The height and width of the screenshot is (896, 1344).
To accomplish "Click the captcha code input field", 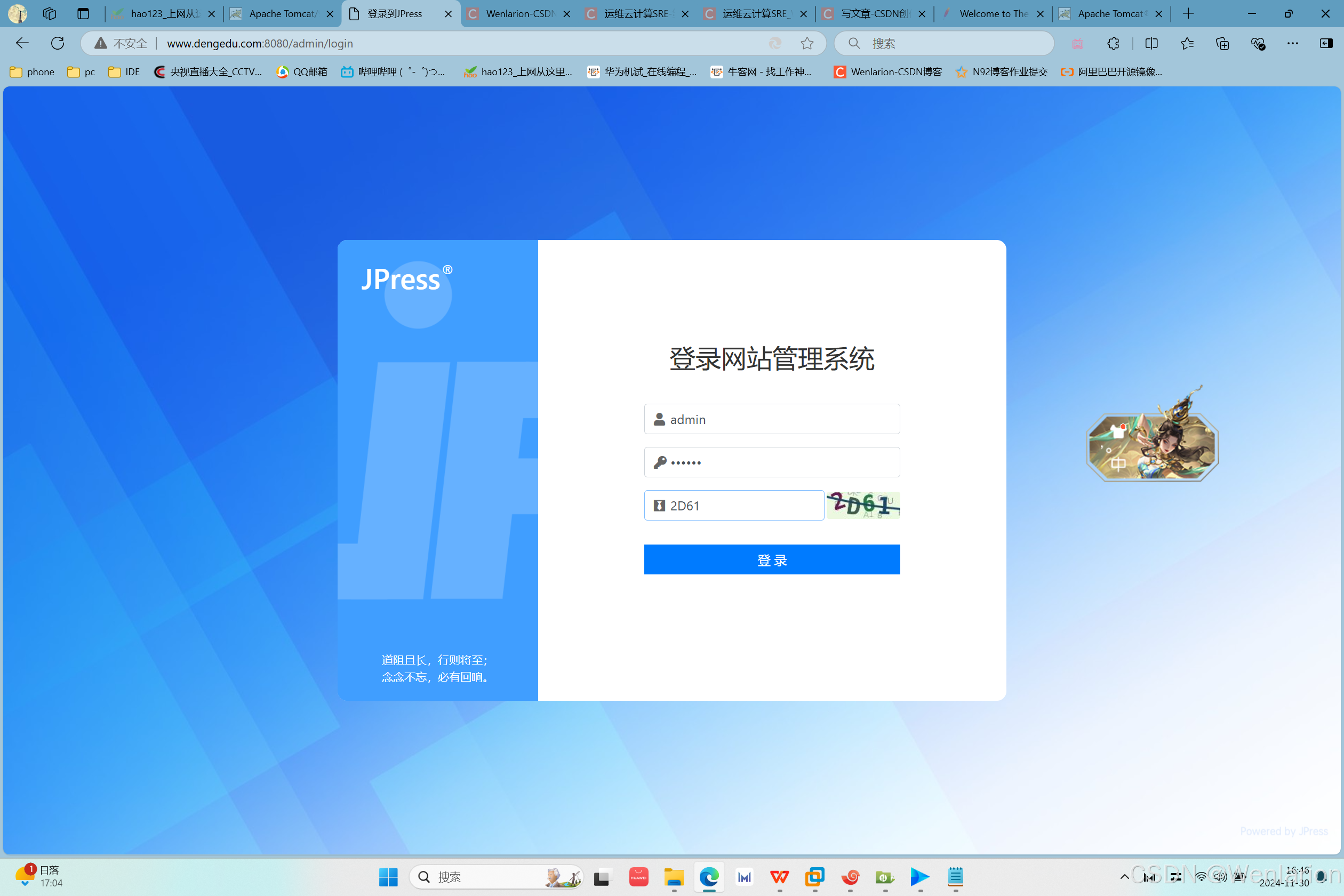I will 734,506.
